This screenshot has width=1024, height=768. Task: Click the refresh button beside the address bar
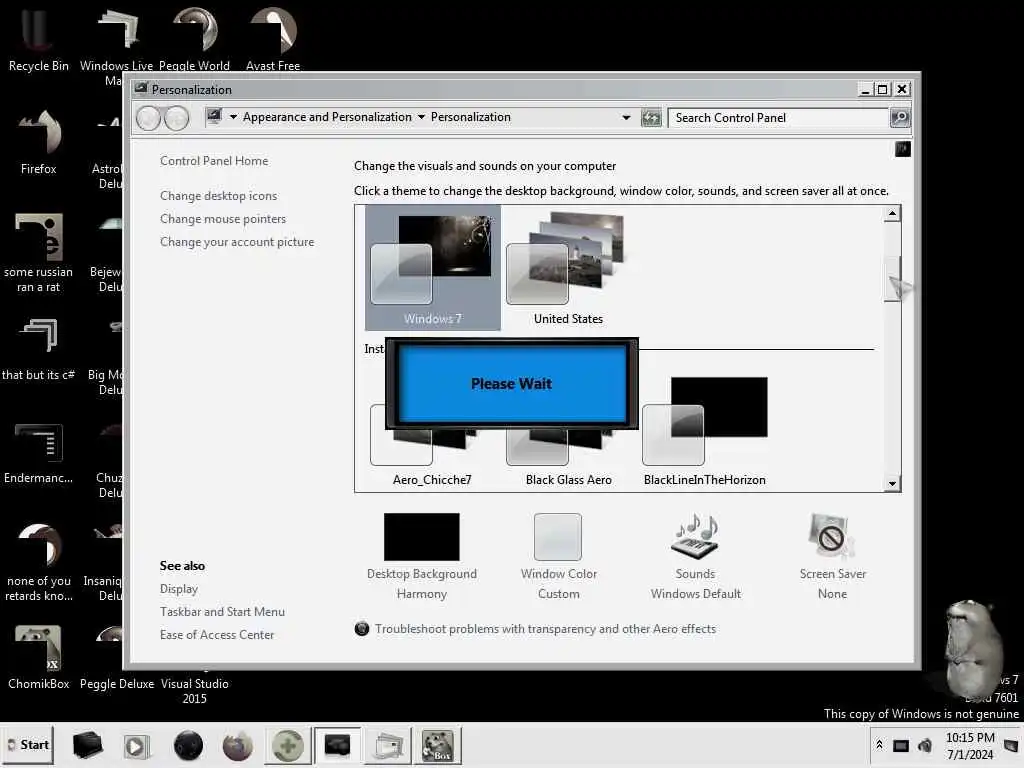click(650, 118)
